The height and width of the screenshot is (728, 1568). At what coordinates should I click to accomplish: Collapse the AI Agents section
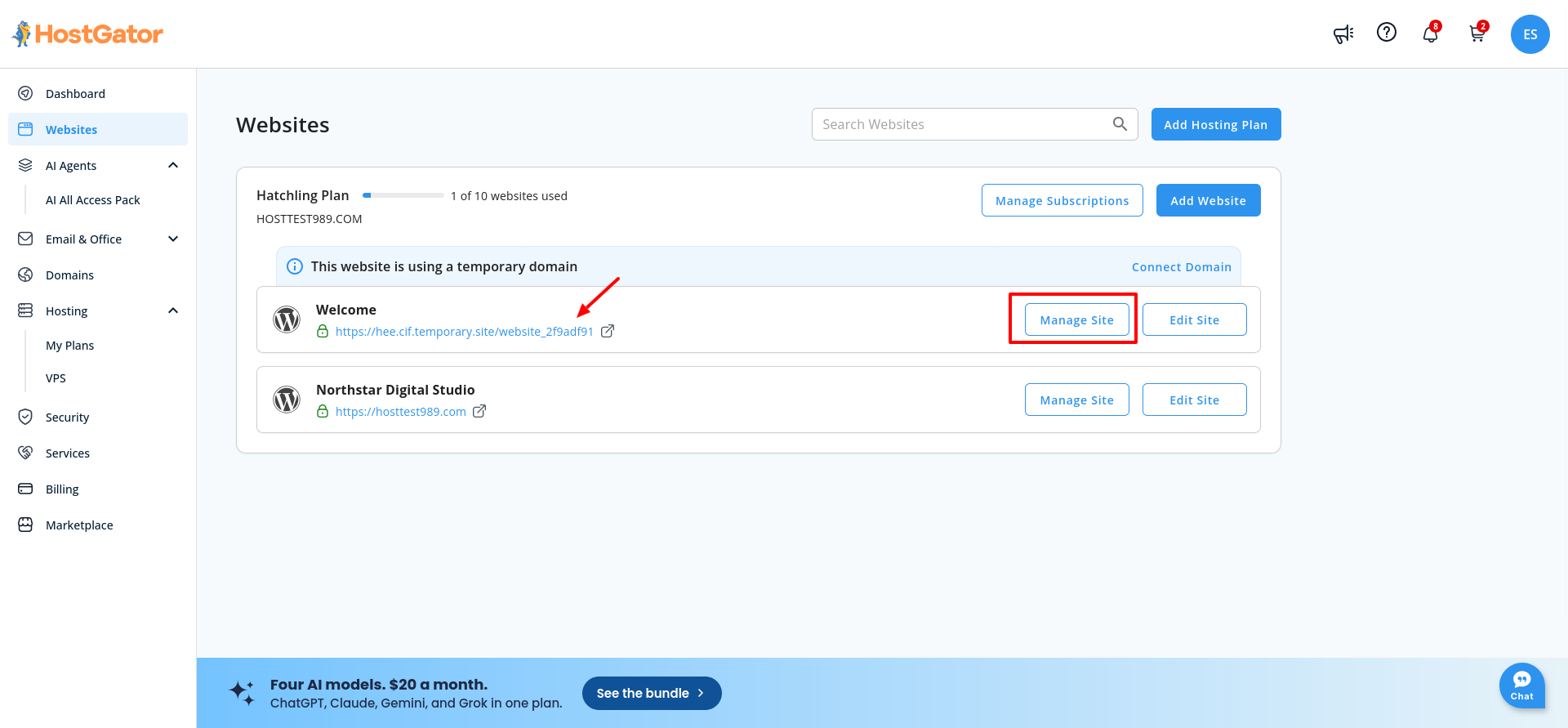173,165
